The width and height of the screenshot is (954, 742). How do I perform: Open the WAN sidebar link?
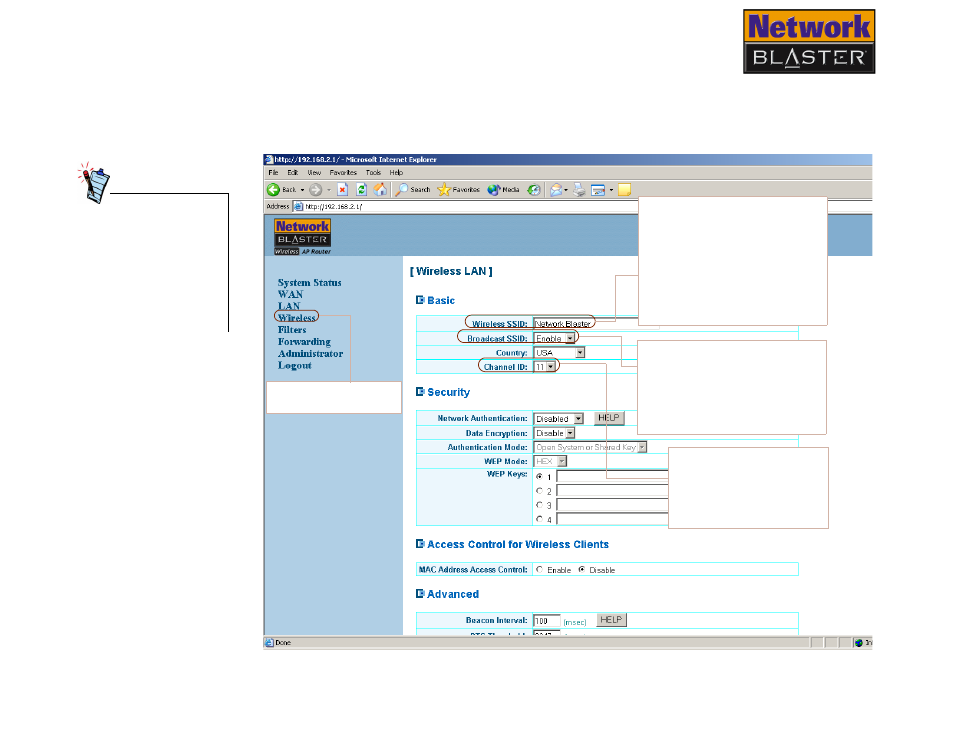click(290, 294)
